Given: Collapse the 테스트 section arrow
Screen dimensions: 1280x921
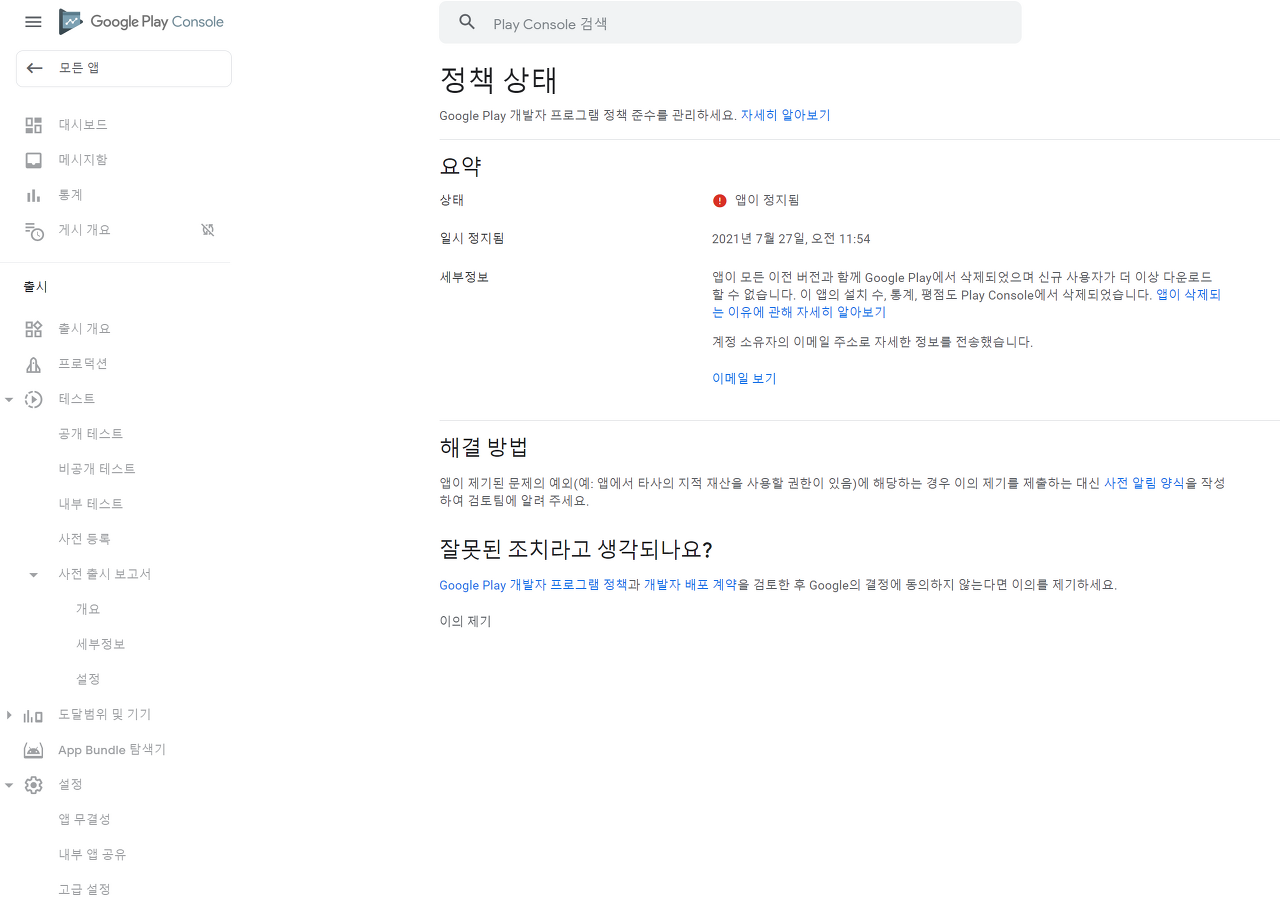Looking at the screenshot, I should [x=9, y=400].
